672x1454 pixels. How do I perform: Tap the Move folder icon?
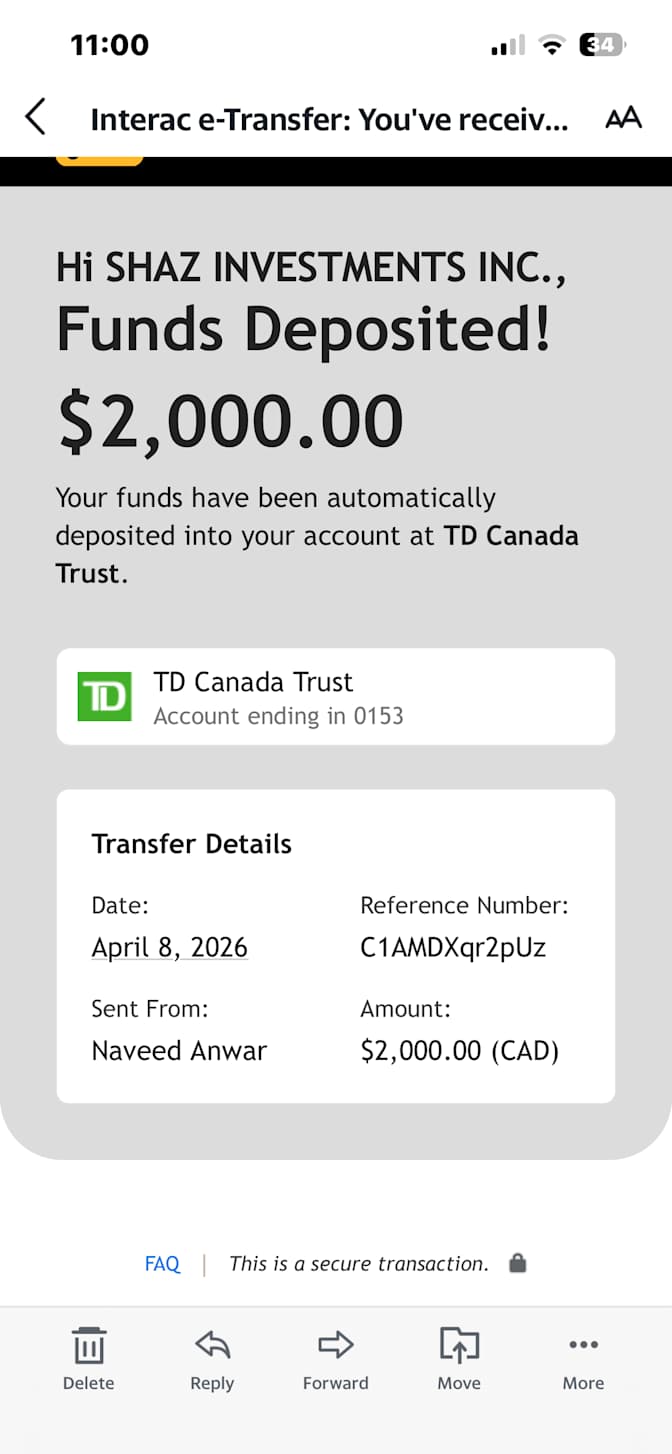(x=459, y=1345)
